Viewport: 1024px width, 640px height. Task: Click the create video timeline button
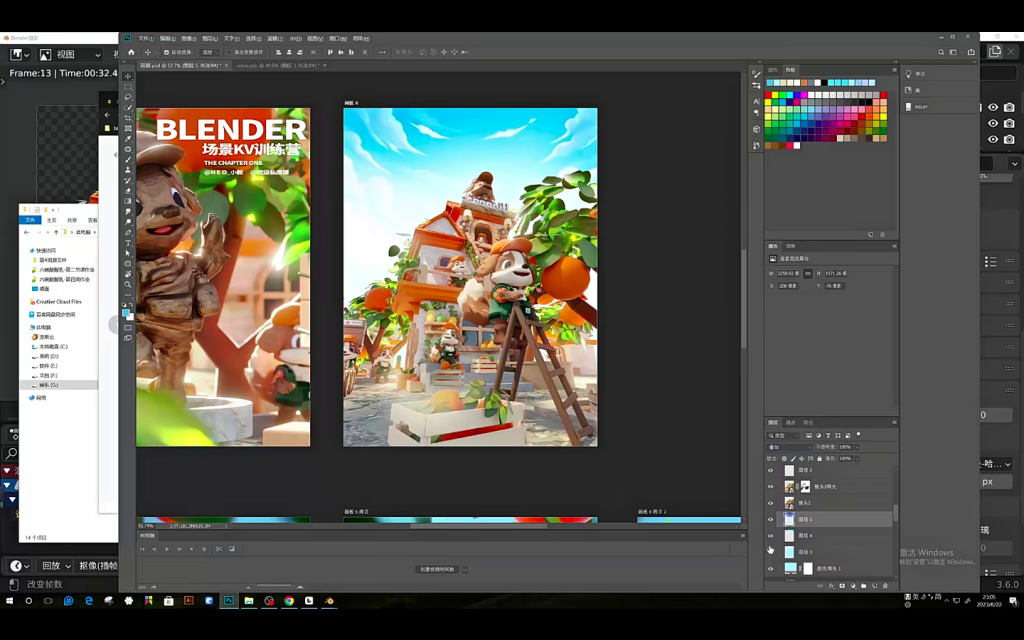point(436,569)
